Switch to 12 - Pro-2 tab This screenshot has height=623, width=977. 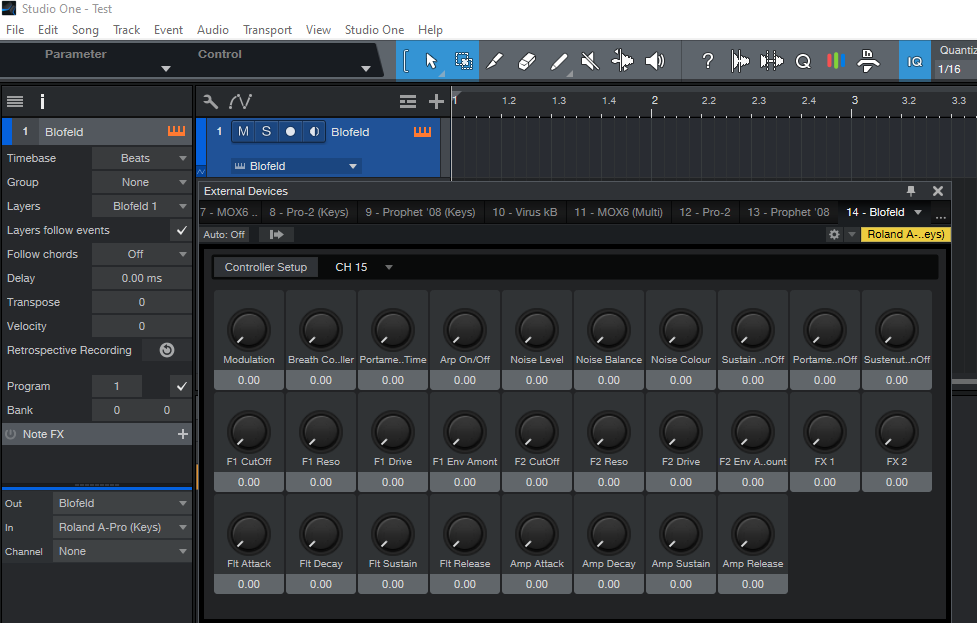point(705,212)
